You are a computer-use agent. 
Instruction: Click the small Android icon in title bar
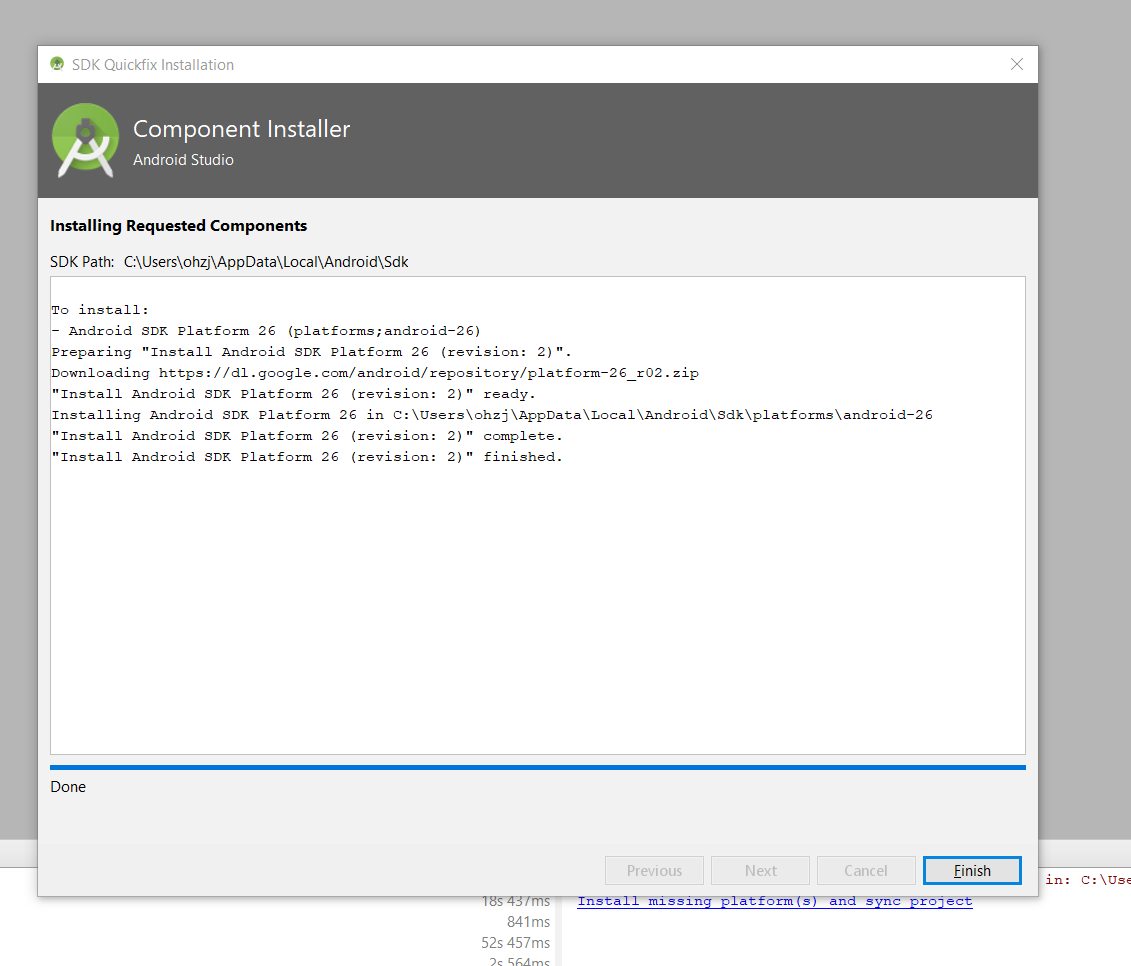click(57, 64)
